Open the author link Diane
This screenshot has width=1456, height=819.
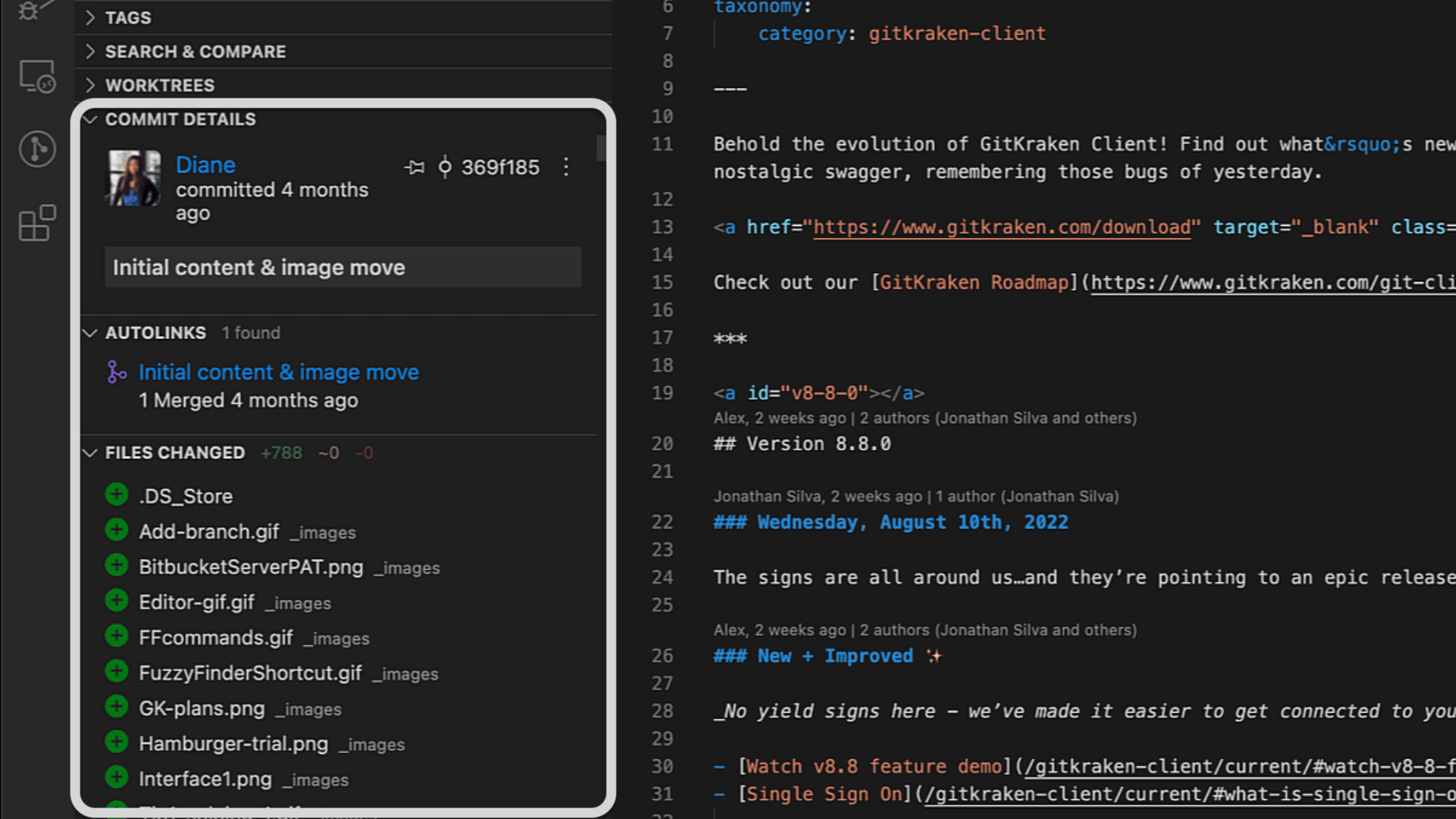pyautogui.click(x=206, y=165)
